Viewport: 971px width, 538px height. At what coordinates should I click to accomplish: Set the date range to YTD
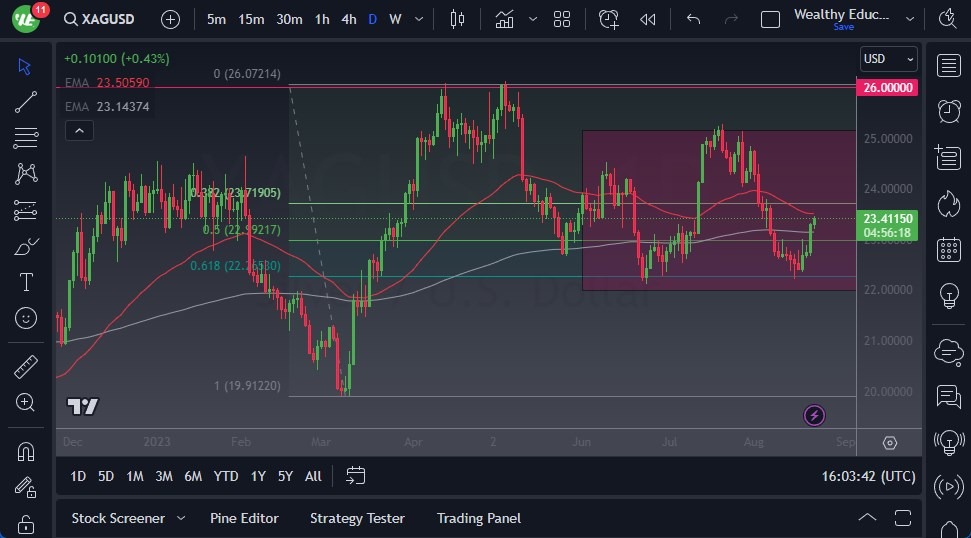[226, 476]
